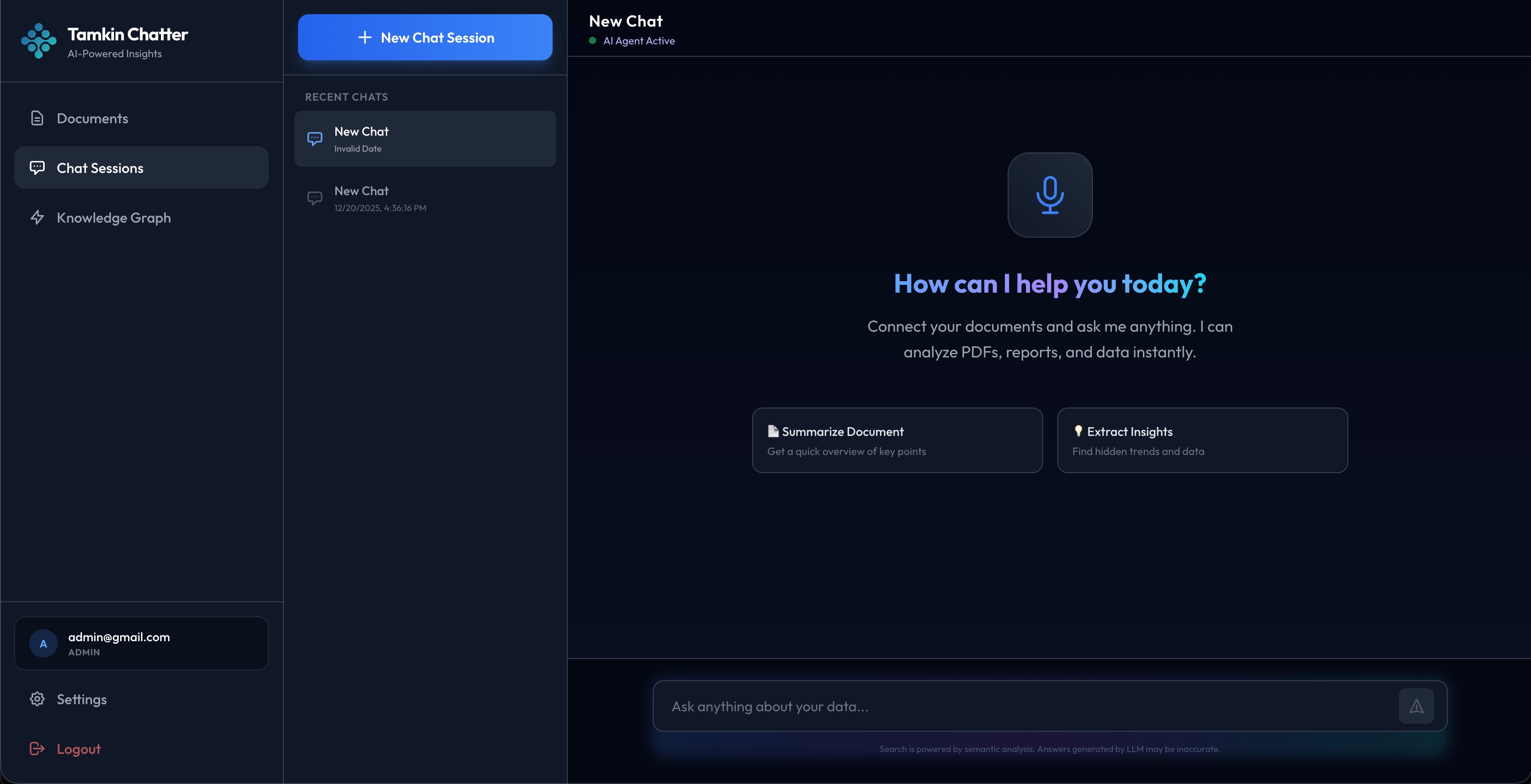This screenshot has height=784, width=1531.
Task: Click the Tamkin Chatter logo icon
Action: point(39,41)
